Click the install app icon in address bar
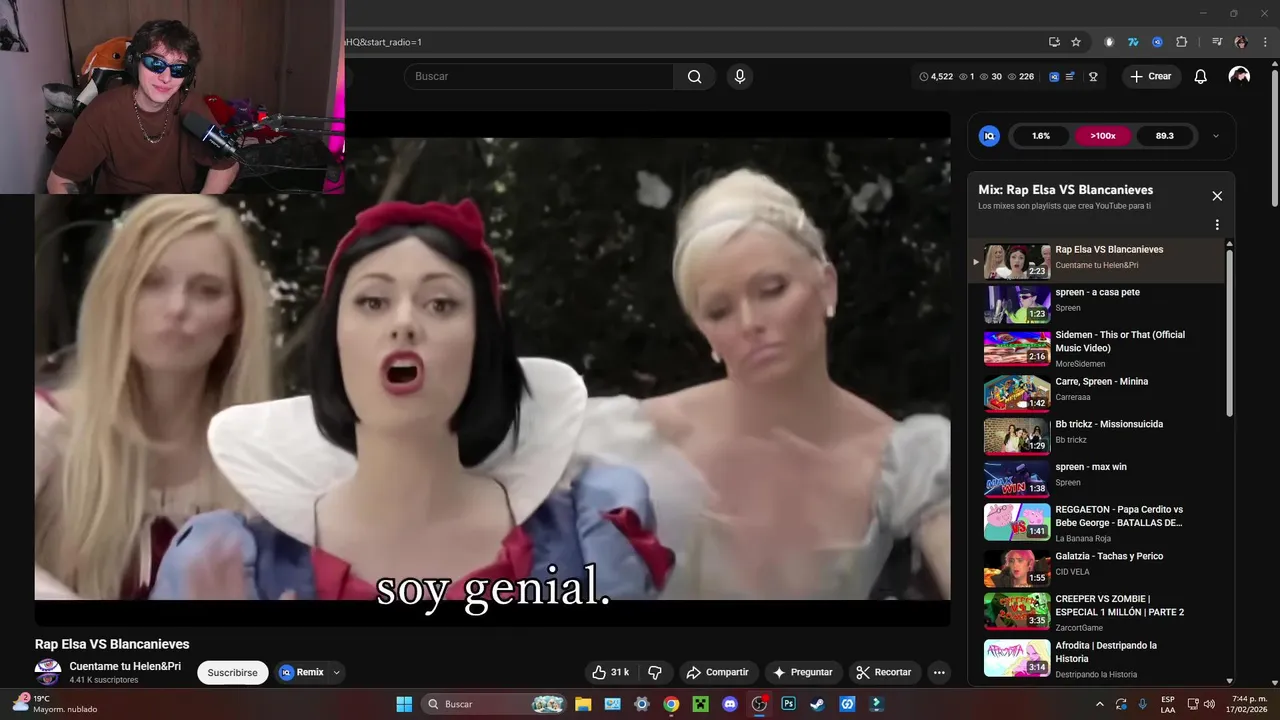The height and width of the screenshot is (720, 1280). 1054,42
